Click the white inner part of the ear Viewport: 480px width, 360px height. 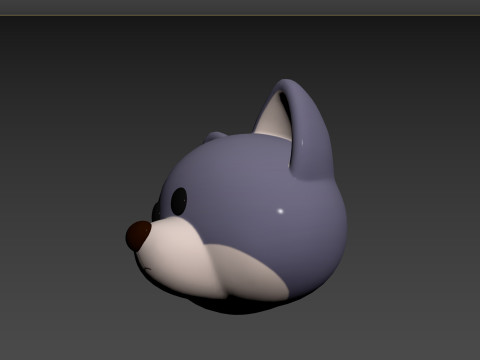coord(275,117)
